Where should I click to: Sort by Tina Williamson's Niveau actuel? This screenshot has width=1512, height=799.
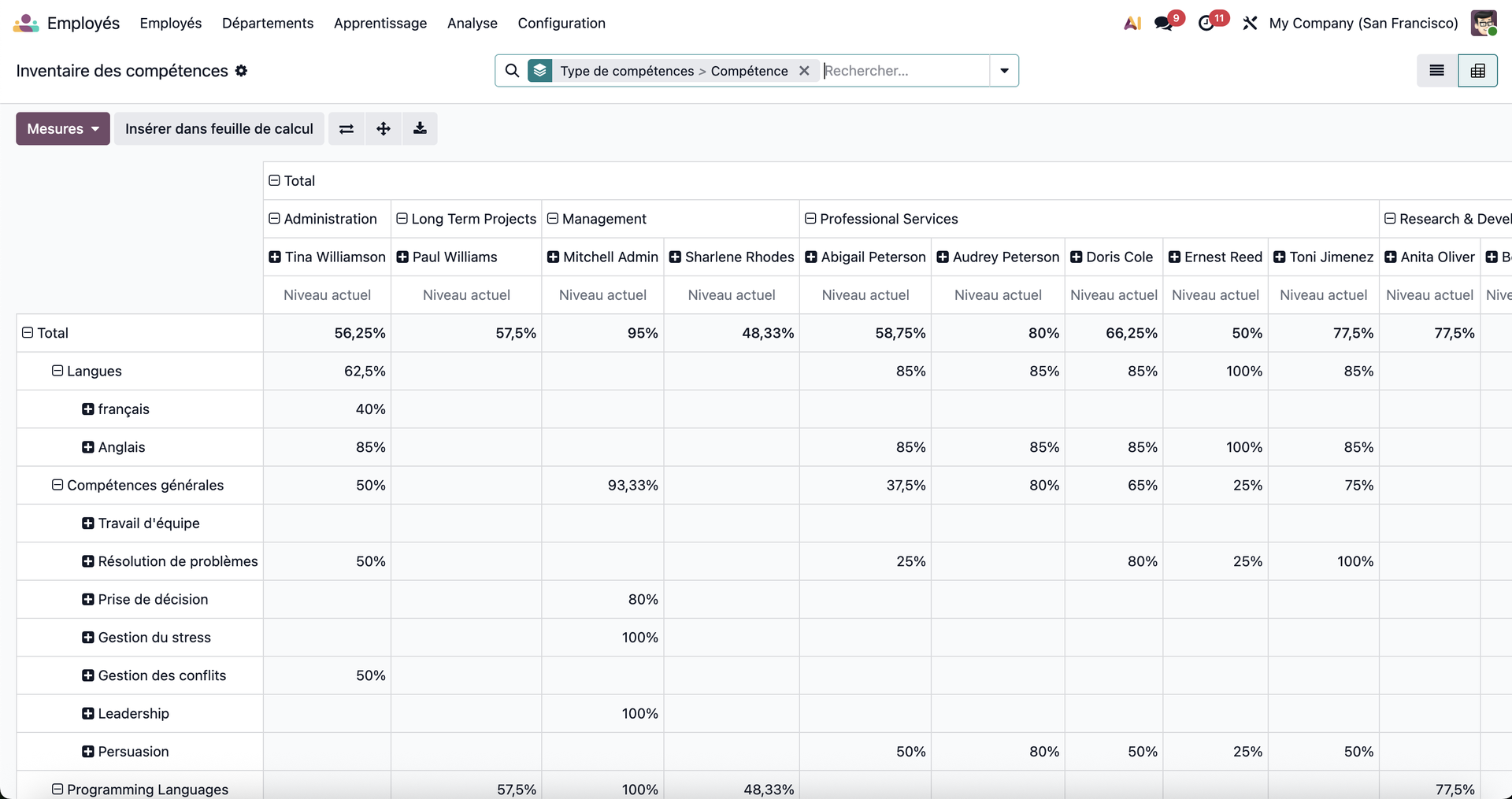pos(327,295)
